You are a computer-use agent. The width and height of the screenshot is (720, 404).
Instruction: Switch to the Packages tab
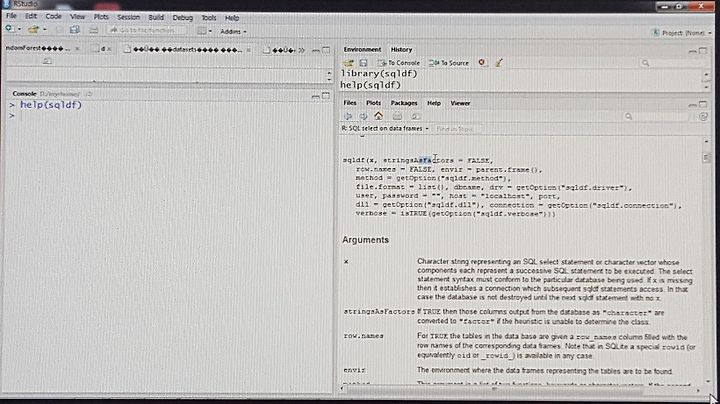404,103
